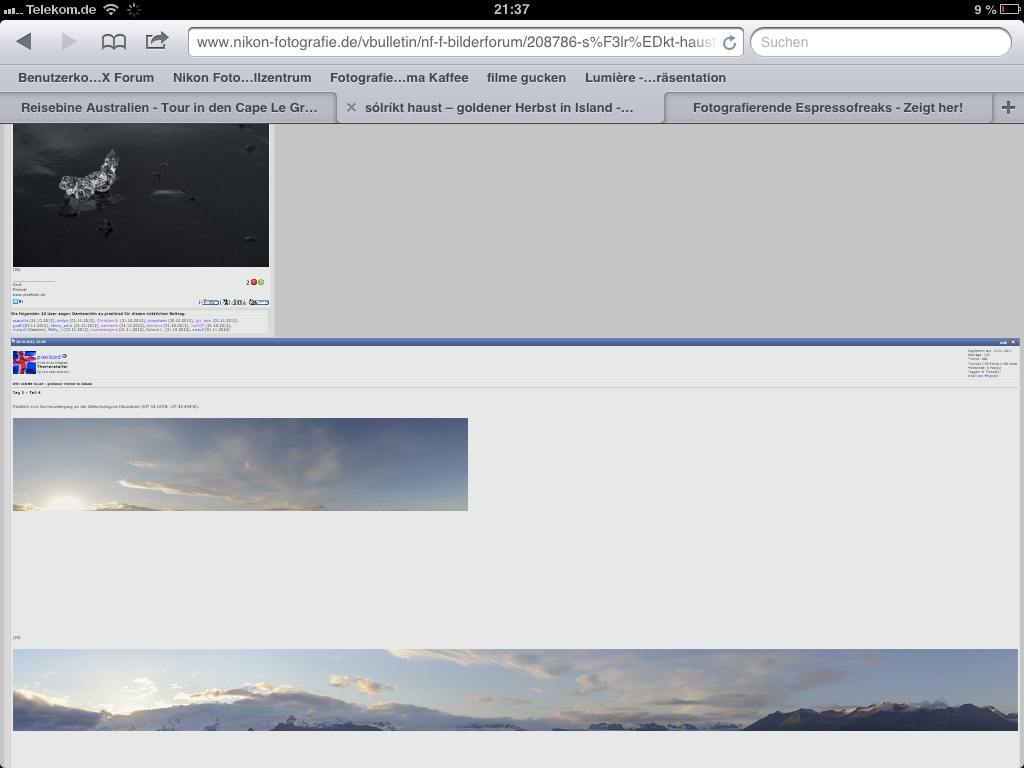Tap the battery indicator in status bar
Screen dimensions: 1024x768
(x=1010, y=9)
